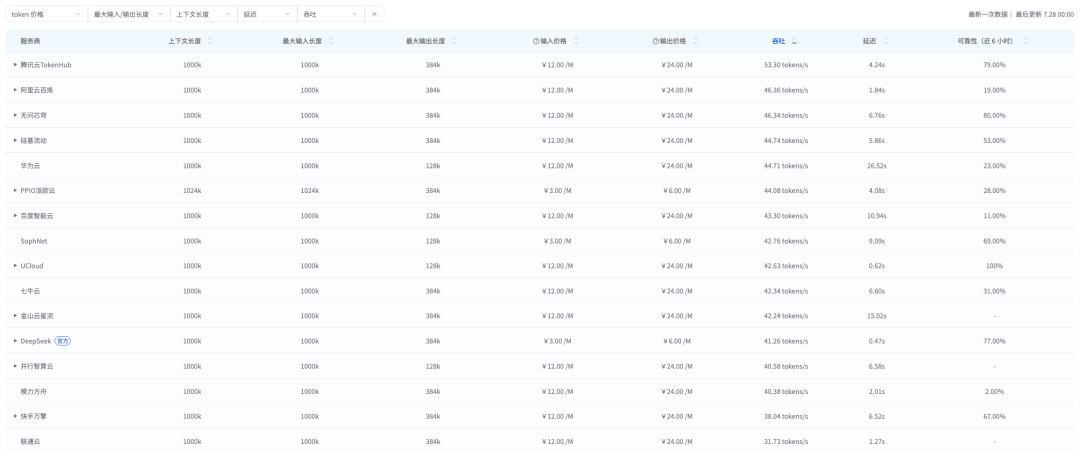Click the 最后更新 7.28 00:00 text

pyautogui.click(x=1045, y=14)
